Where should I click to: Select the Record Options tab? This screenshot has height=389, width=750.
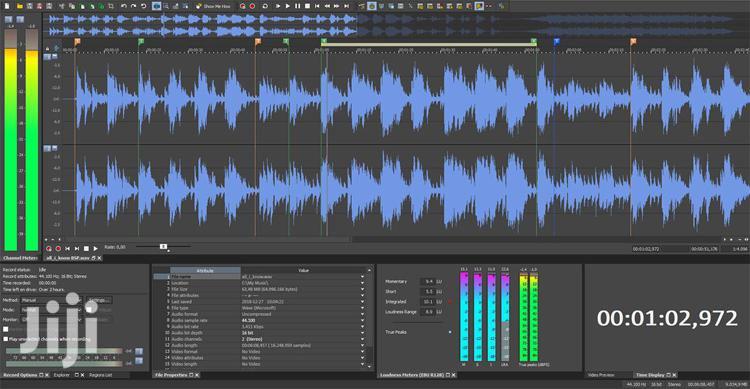[x=21, y=375]
